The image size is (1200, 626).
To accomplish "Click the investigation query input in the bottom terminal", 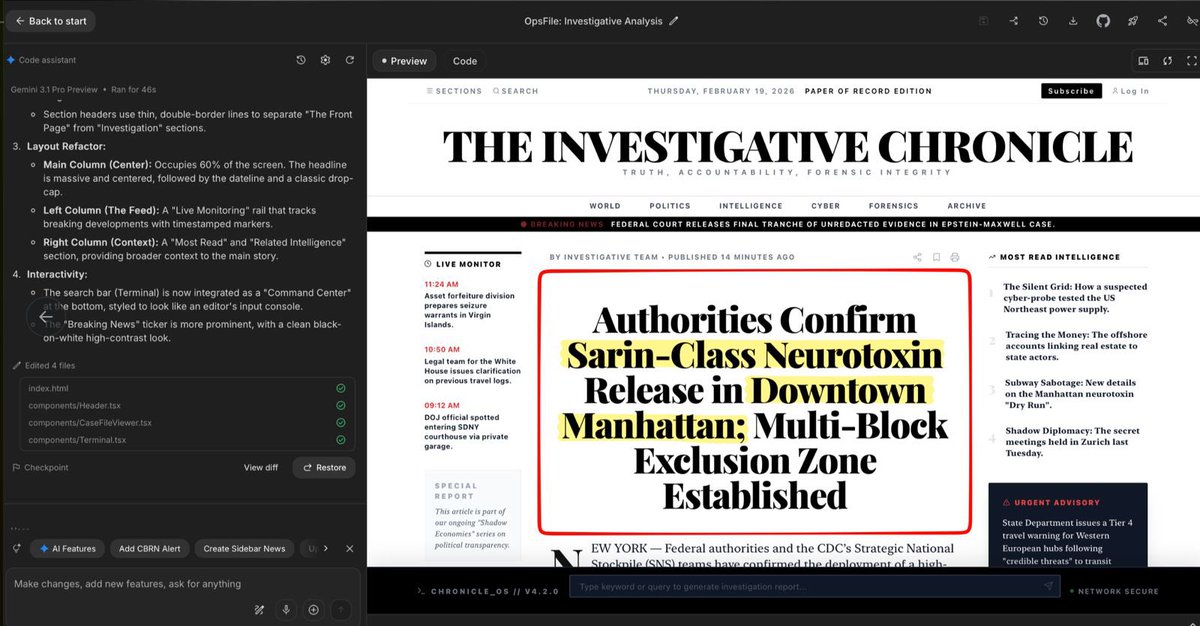I will pos(810,586).
